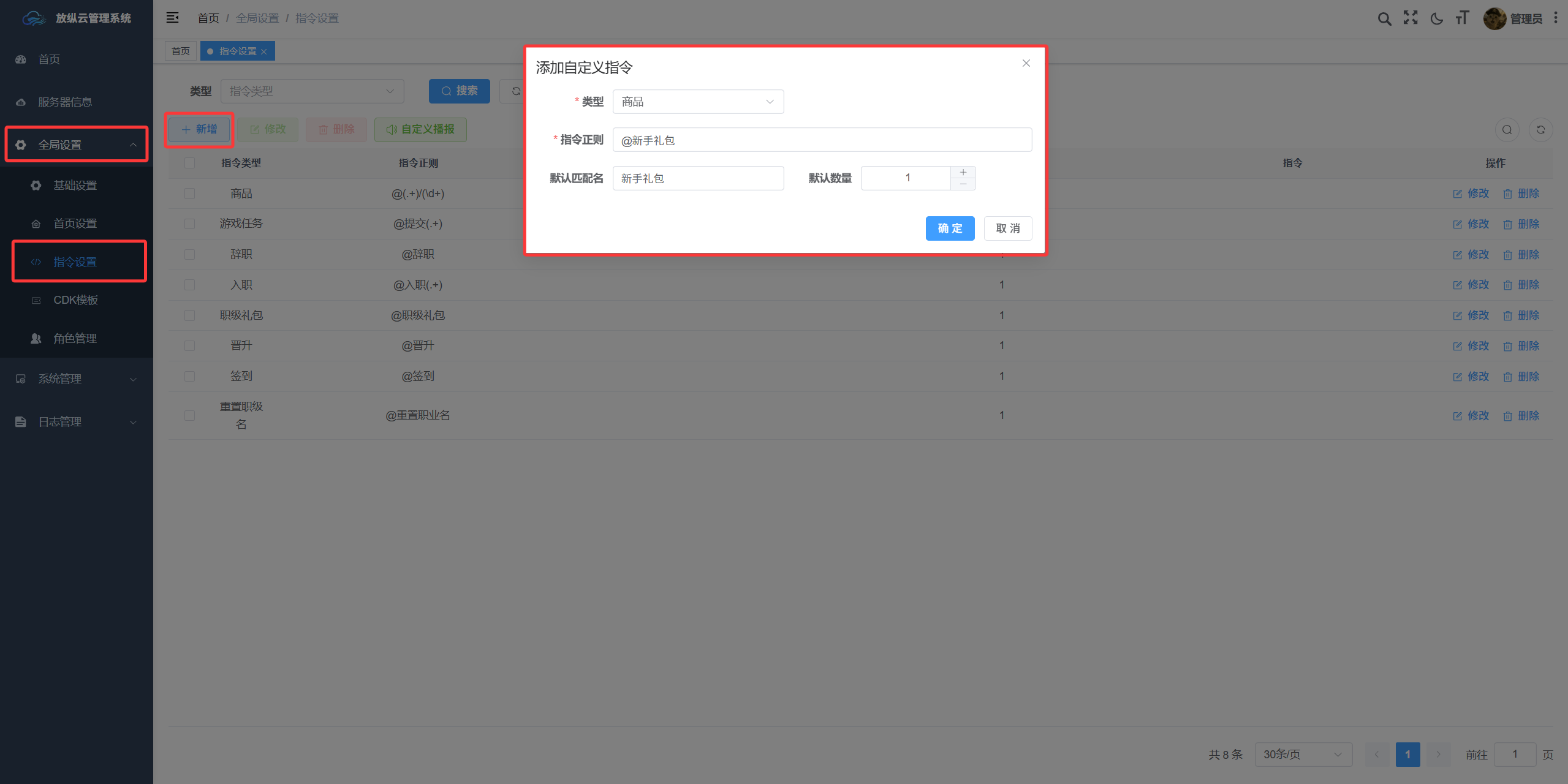The height and width of the screenshot is (784, 1568).
Task: Open the three-dot more menu icon
Action: pyautogui.click(x=1556, y=18)
